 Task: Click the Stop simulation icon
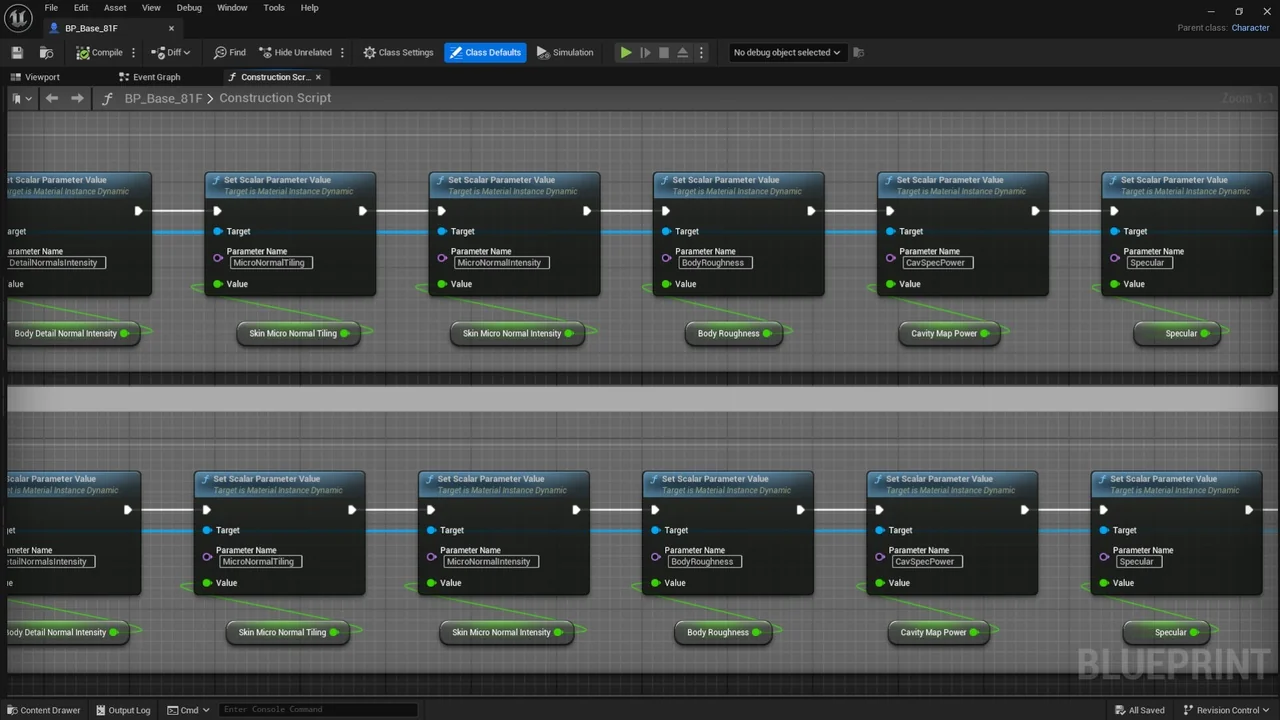[x=663, y=52]
